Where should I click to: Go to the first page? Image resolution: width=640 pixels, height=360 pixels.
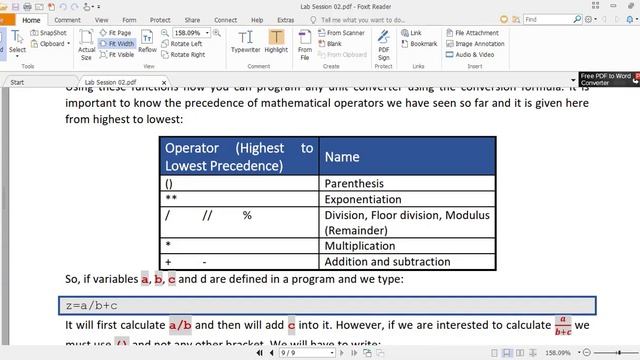pos(260,353)
